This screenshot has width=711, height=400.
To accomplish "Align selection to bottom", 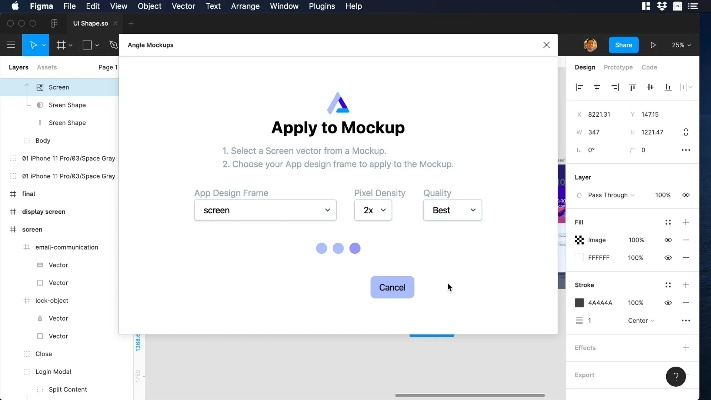I will (x=668, y=87).
